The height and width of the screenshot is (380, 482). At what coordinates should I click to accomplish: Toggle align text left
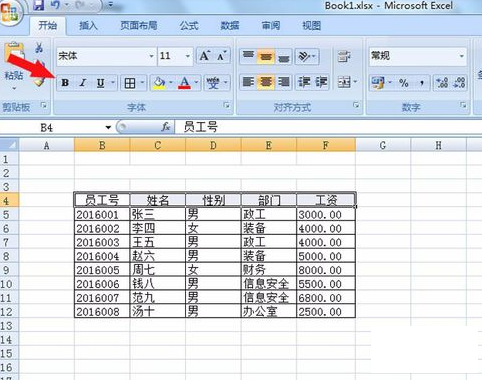(x=248, y=82)
